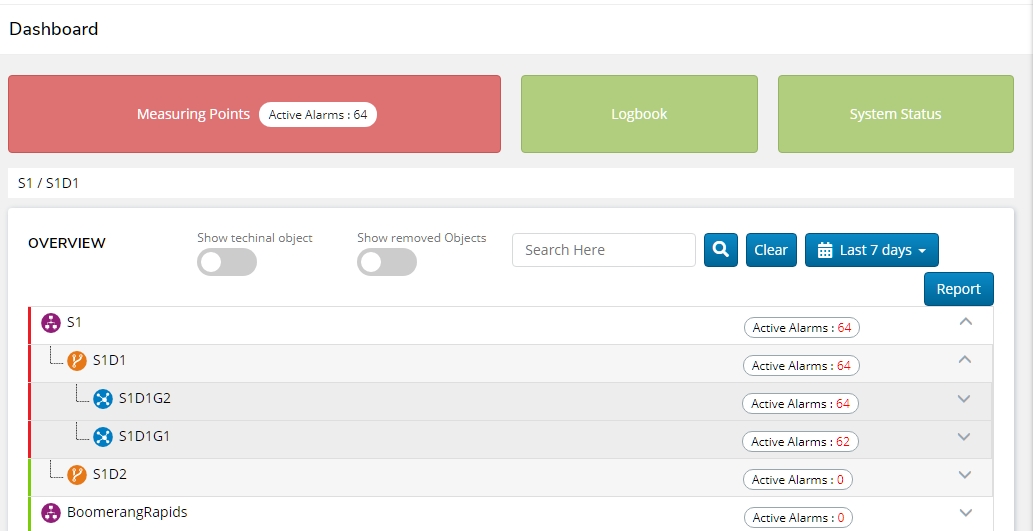Screen dimensions: 1033x531
Task: Enable the Show removed Objects switch
Action: pyautogui.click(x=387, y=262)
